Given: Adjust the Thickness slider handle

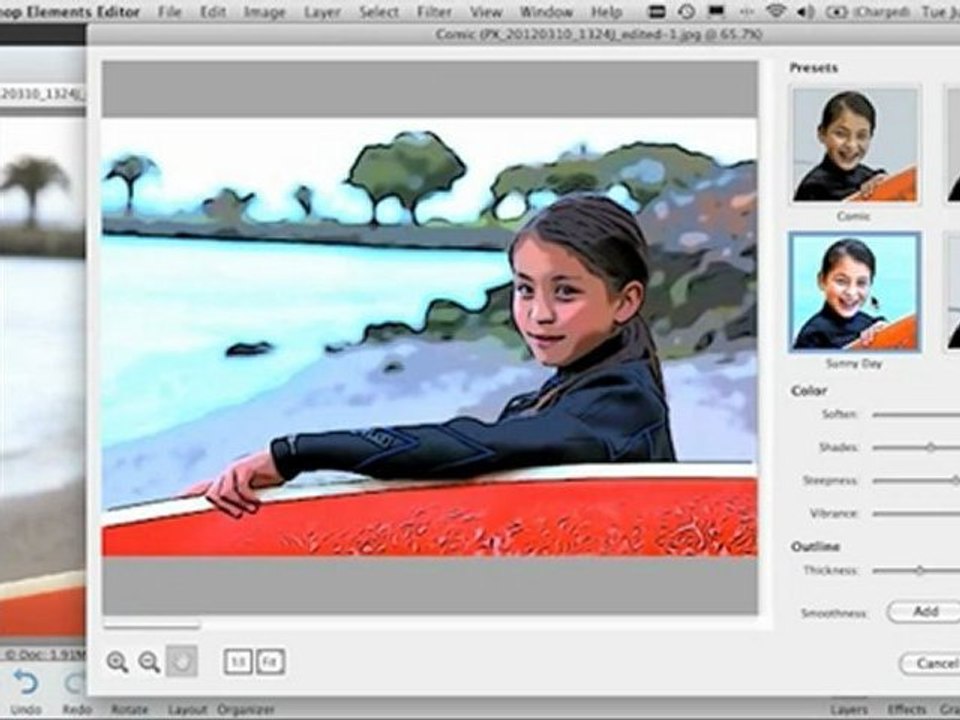Looking at the screenshot, I should coord(920,571).
